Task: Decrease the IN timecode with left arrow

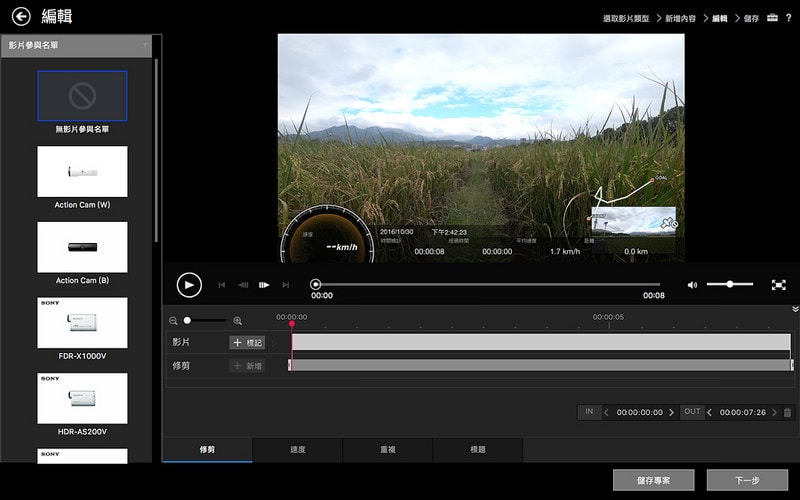Action: pyautogui.click(x=606, y=412)
